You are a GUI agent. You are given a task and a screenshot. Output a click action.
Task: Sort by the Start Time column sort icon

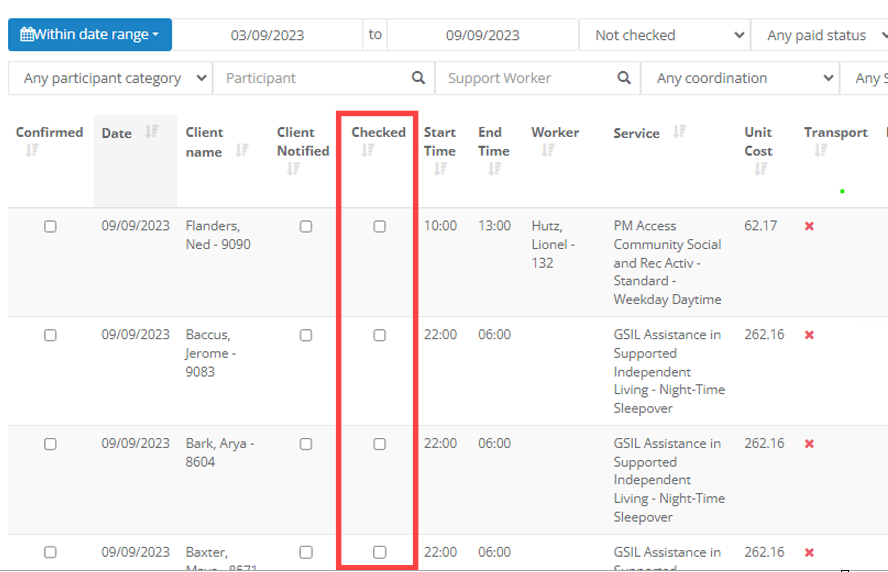point(440,169)
